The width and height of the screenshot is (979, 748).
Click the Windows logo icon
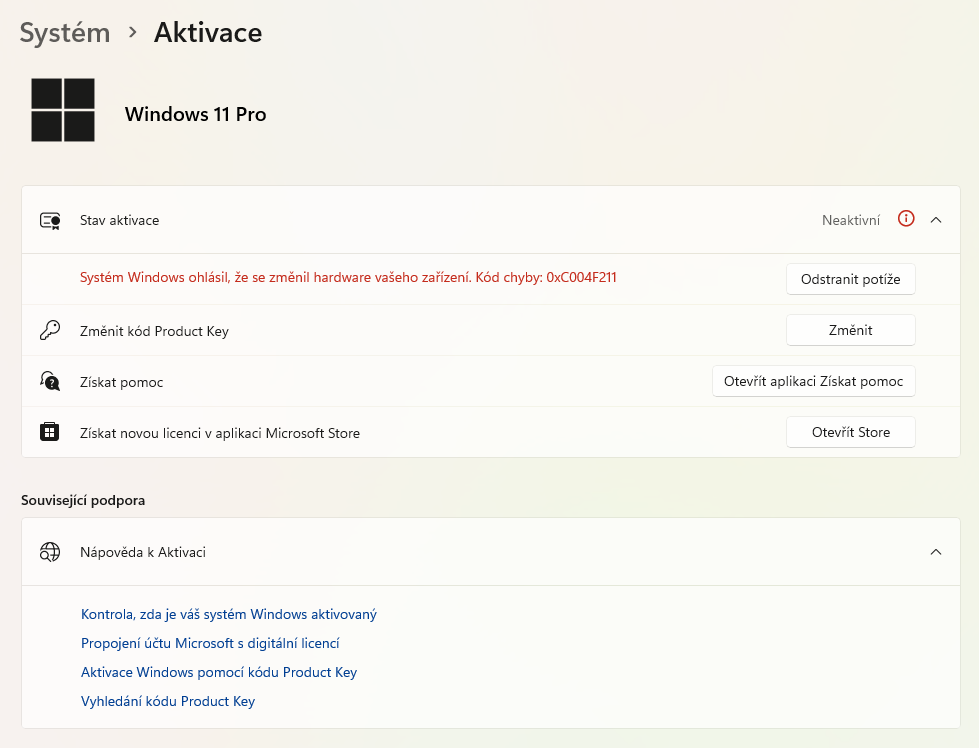63,110
